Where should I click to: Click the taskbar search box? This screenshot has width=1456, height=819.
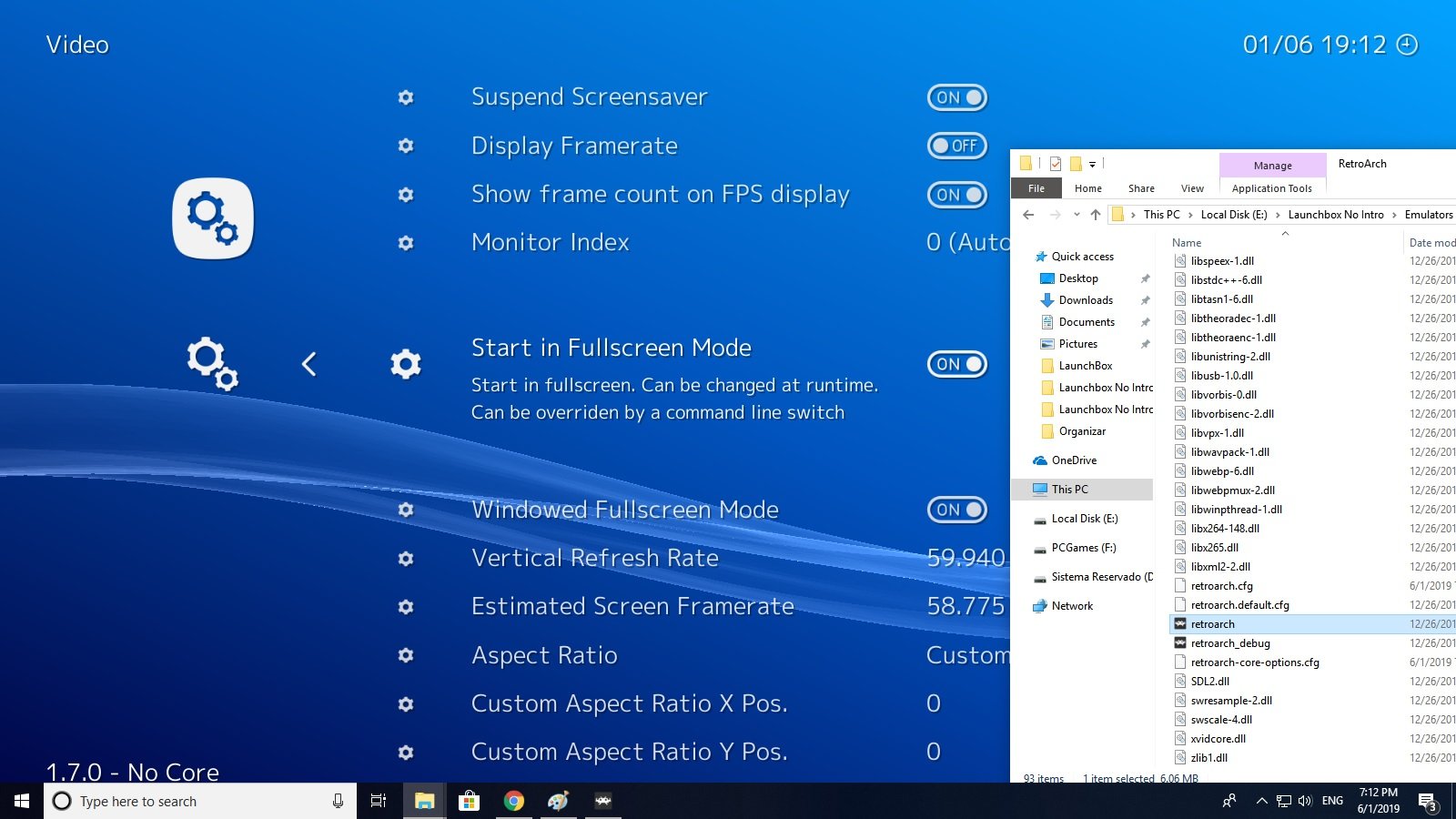(199, 801)
